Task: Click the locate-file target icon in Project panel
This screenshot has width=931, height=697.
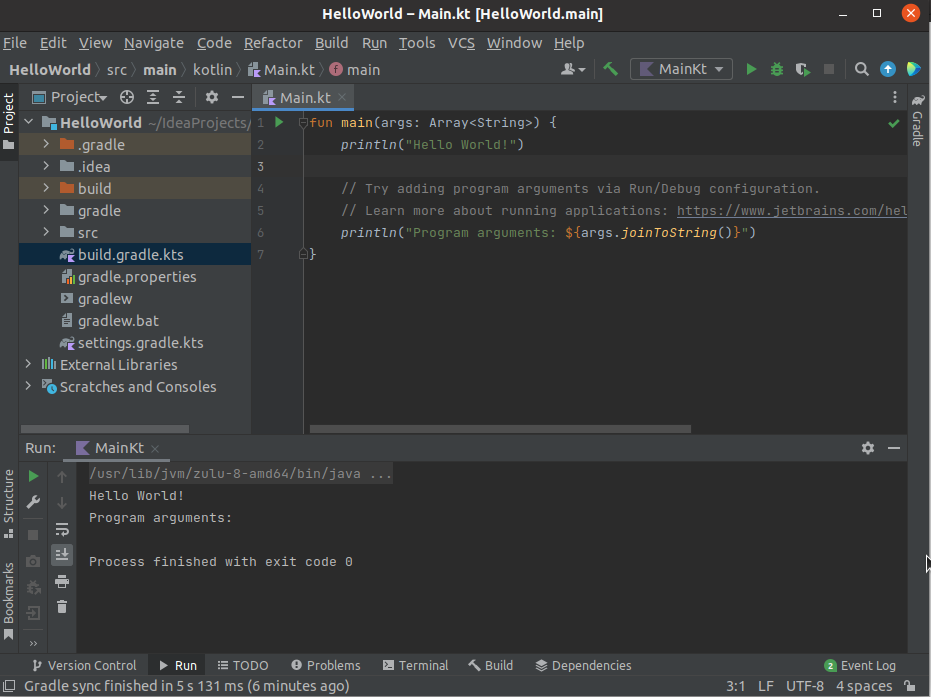Action: tap(127, 97)
